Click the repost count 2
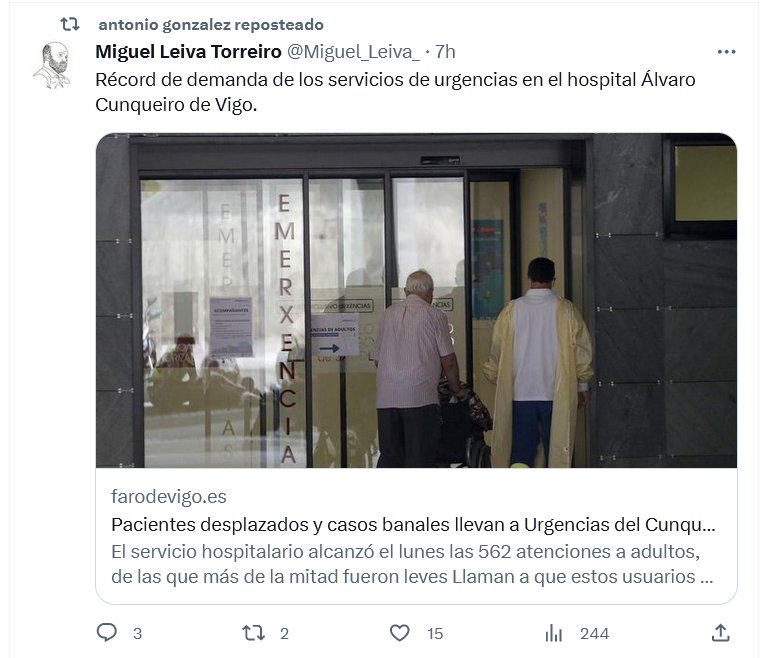This screenshot has height=658, width=772. [x=284, y=633]
